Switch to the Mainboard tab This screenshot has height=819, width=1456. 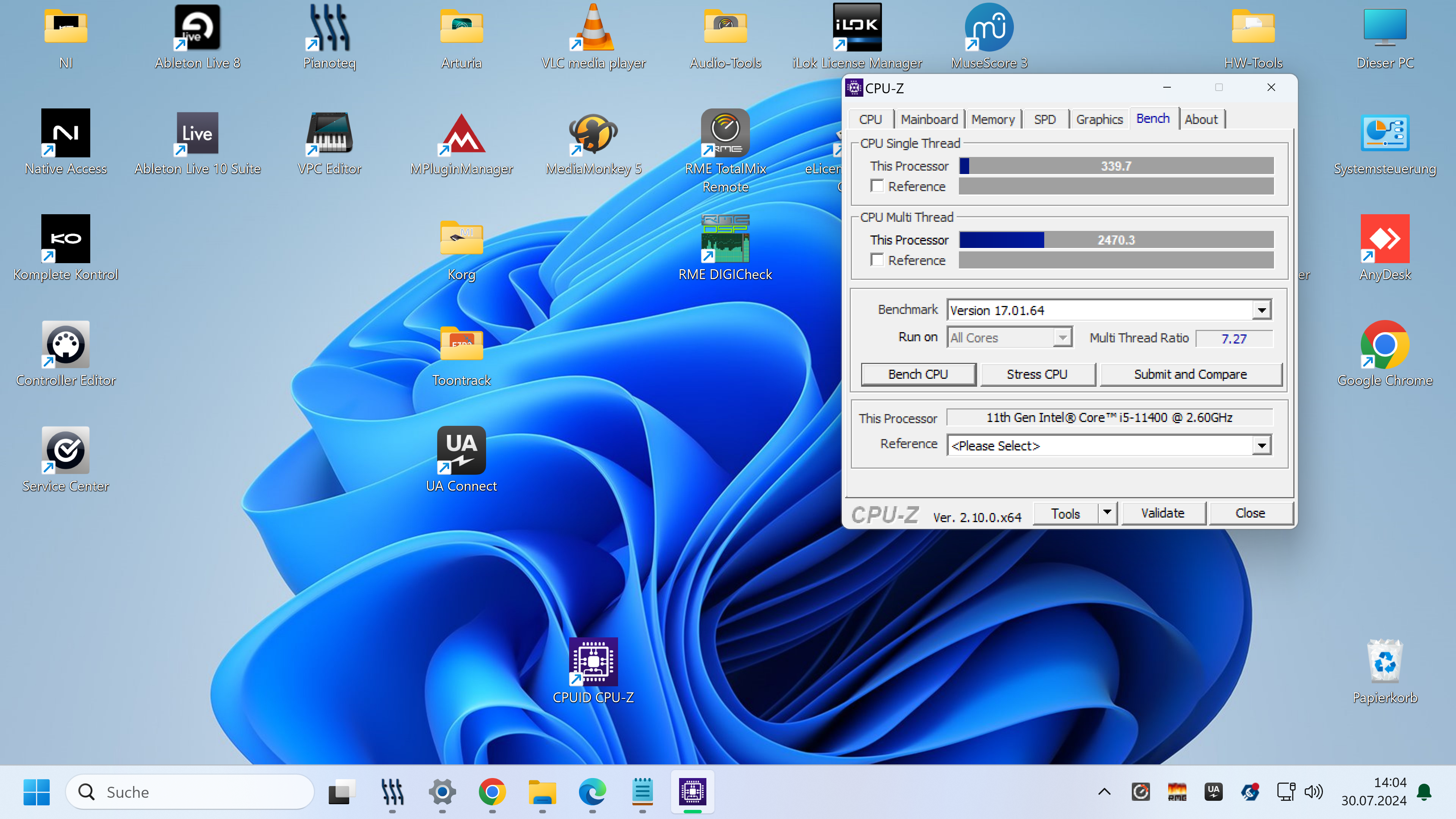(x=929, y=119)
